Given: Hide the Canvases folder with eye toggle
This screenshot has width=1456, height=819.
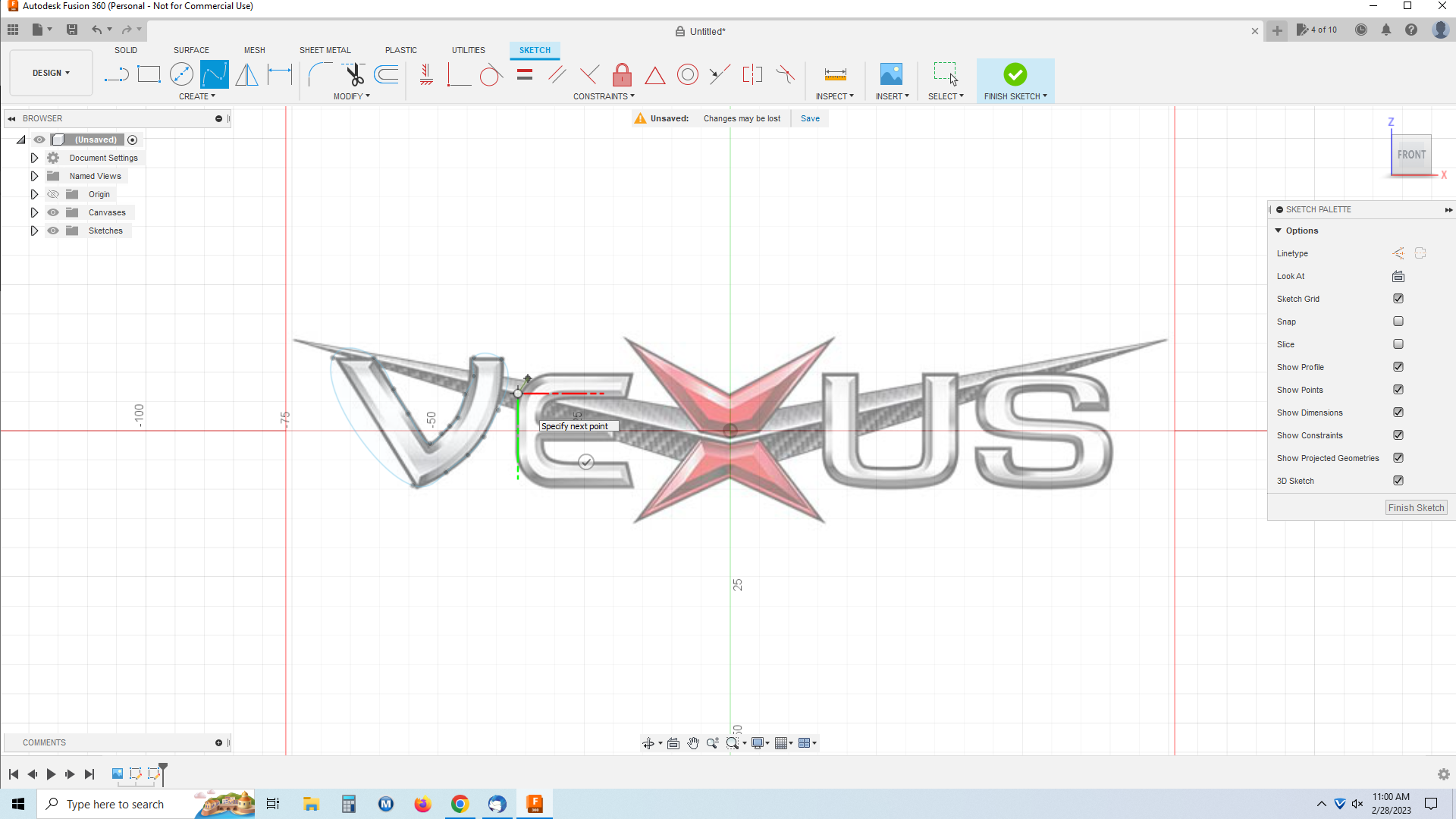Looking at the screenshot, I should coord(52,212).
